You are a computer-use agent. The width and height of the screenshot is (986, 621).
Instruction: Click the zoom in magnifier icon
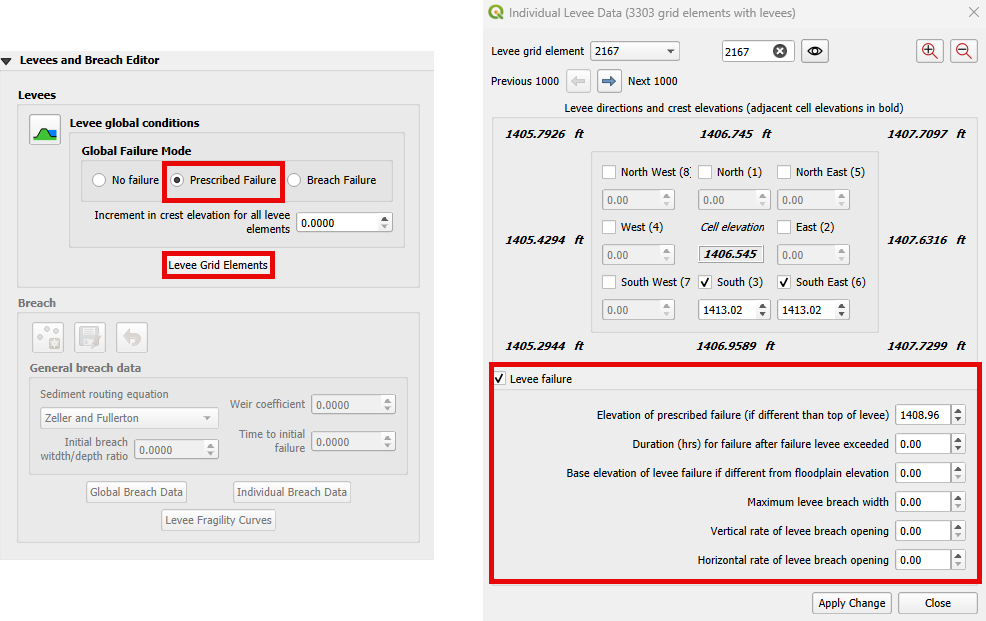[930, 51]
